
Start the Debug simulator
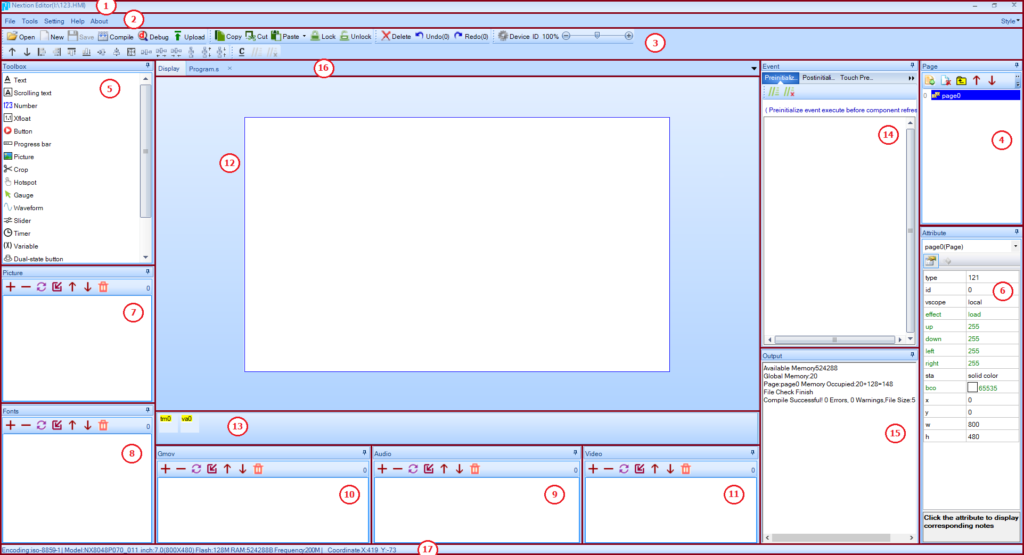click(154, 36)
